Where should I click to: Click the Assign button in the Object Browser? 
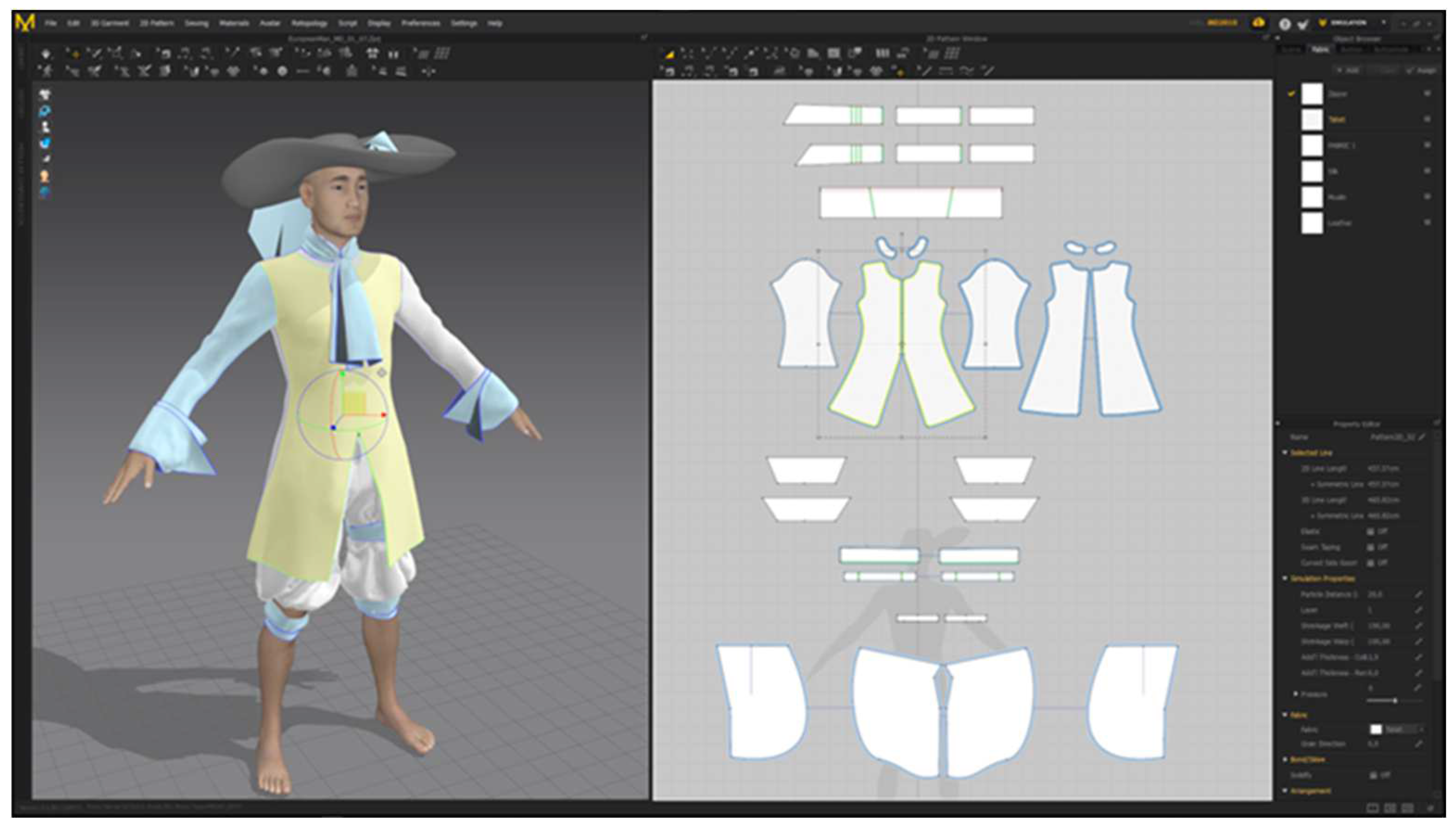pyautogui.click(x=1421, y=70)
